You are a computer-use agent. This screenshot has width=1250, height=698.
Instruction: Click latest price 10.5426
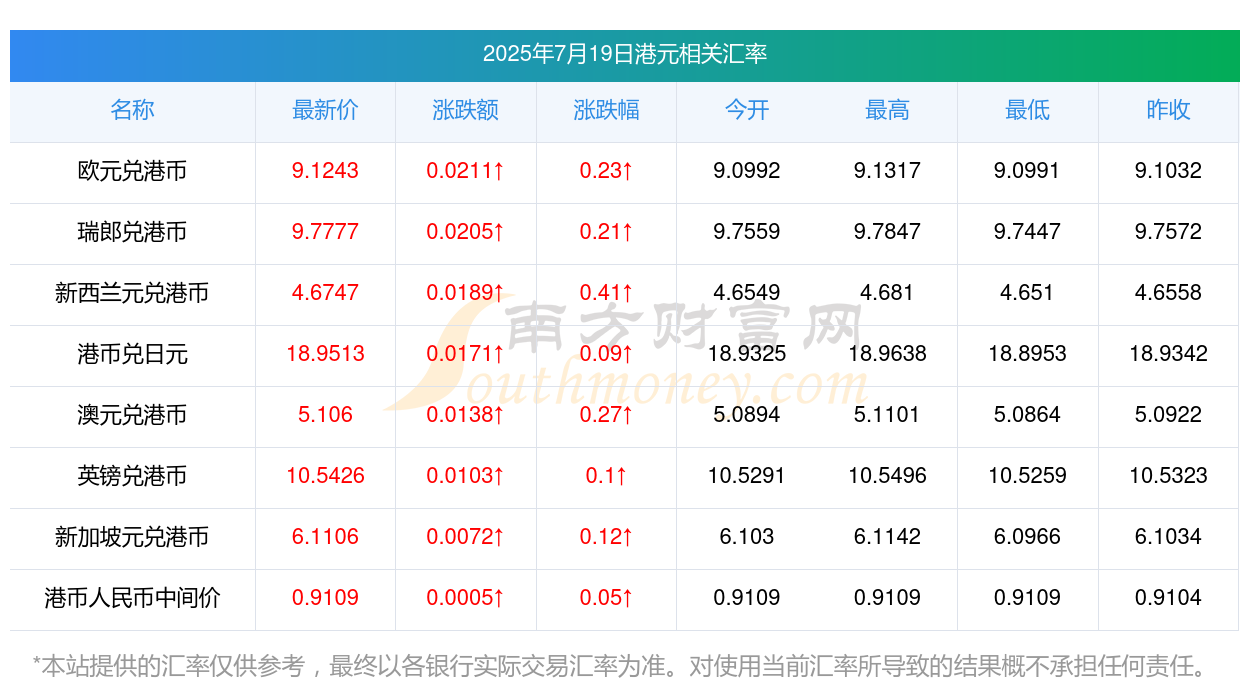tap(325, 476)
